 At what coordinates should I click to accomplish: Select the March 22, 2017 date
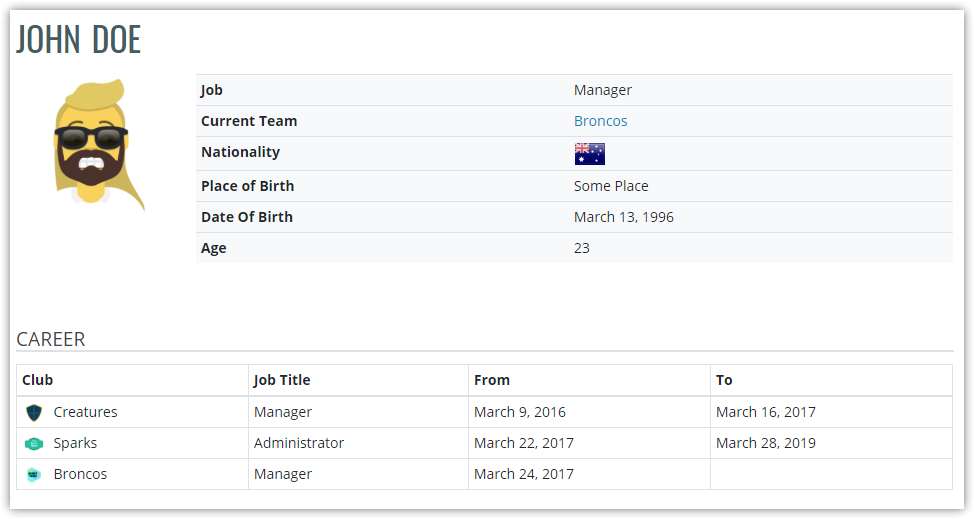(524, 443)
